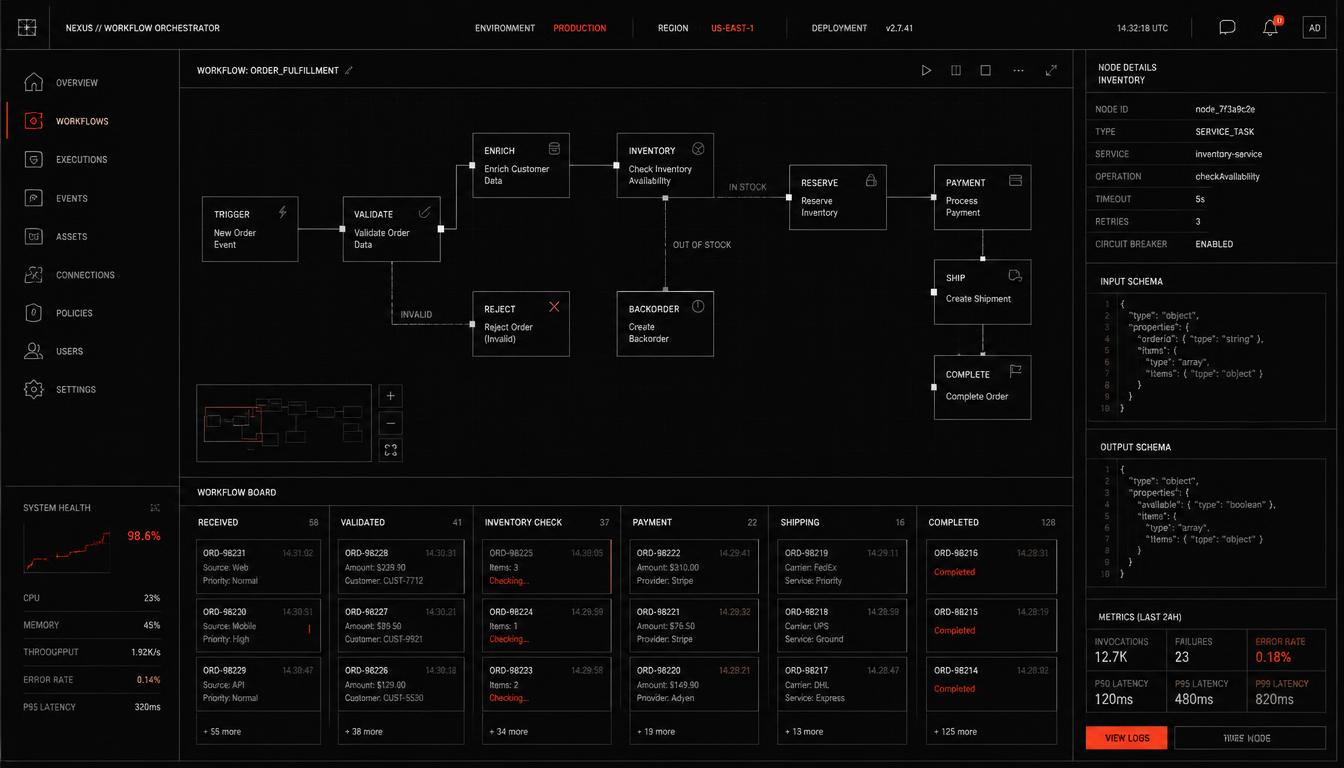Click the Complete node flag icon
The image size is (1344, 768).
(1015, 371)
